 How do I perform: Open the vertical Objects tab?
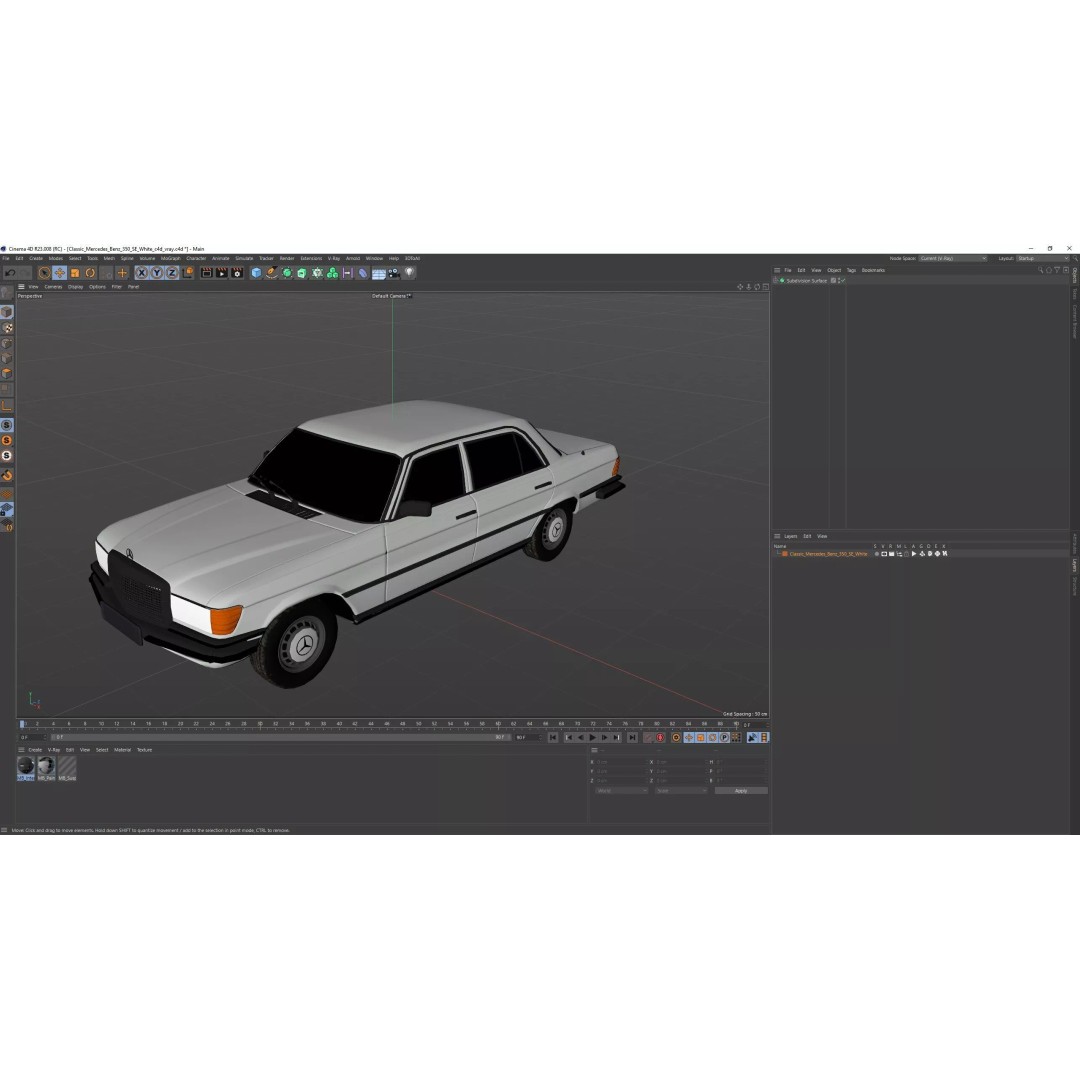(1074, 276)
